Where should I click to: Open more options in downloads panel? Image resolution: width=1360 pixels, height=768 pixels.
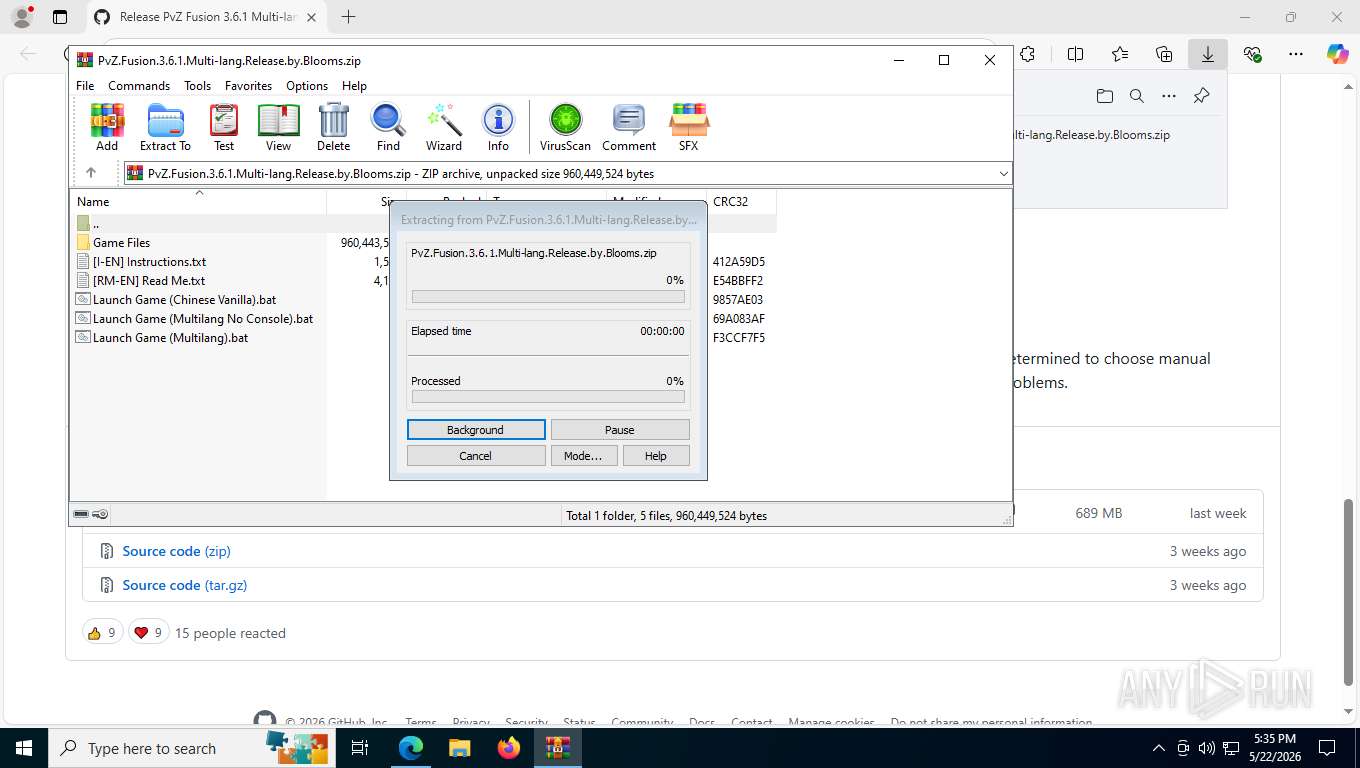pos(1168,96)
